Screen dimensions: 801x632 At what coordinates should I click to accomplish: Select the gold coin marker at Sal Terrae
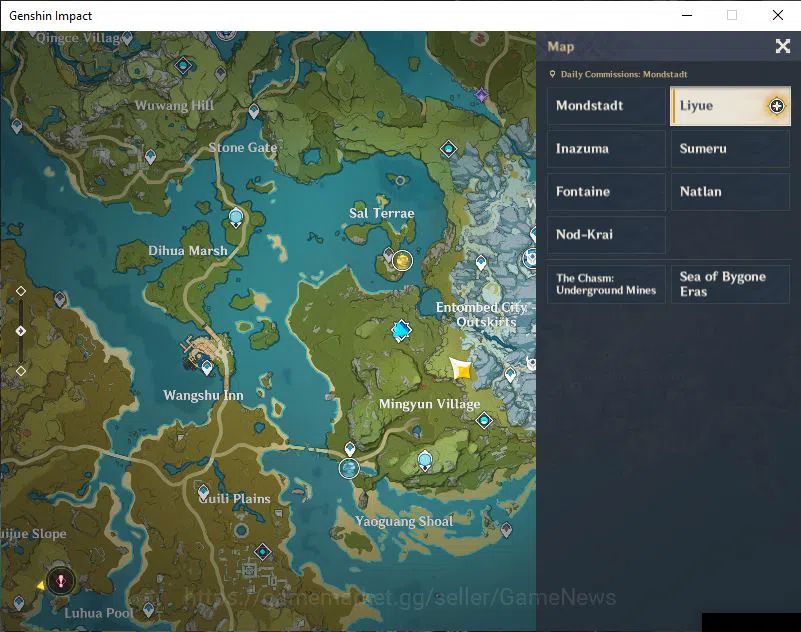[x=402, y=261]
